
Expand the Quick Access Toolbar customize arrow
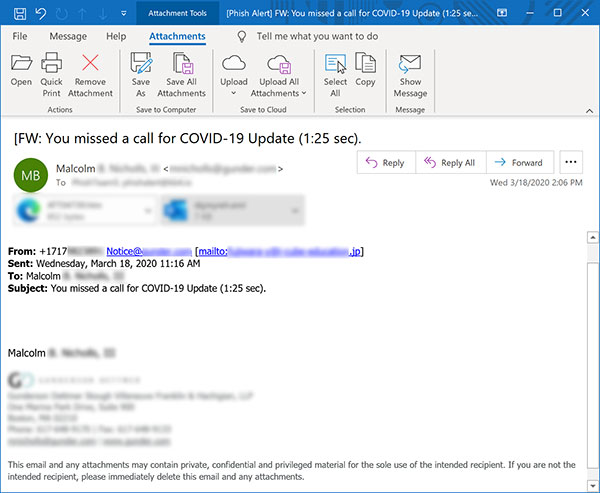tap(124, 14)
